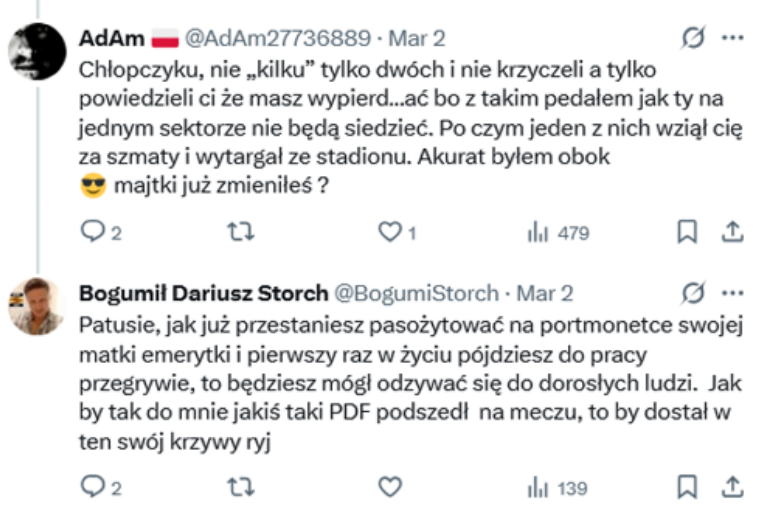This screenshot has width=769, height=513.
Task: Open Bogumił Dariusz Storch's avatar
Action: click(x=37, y=304)
